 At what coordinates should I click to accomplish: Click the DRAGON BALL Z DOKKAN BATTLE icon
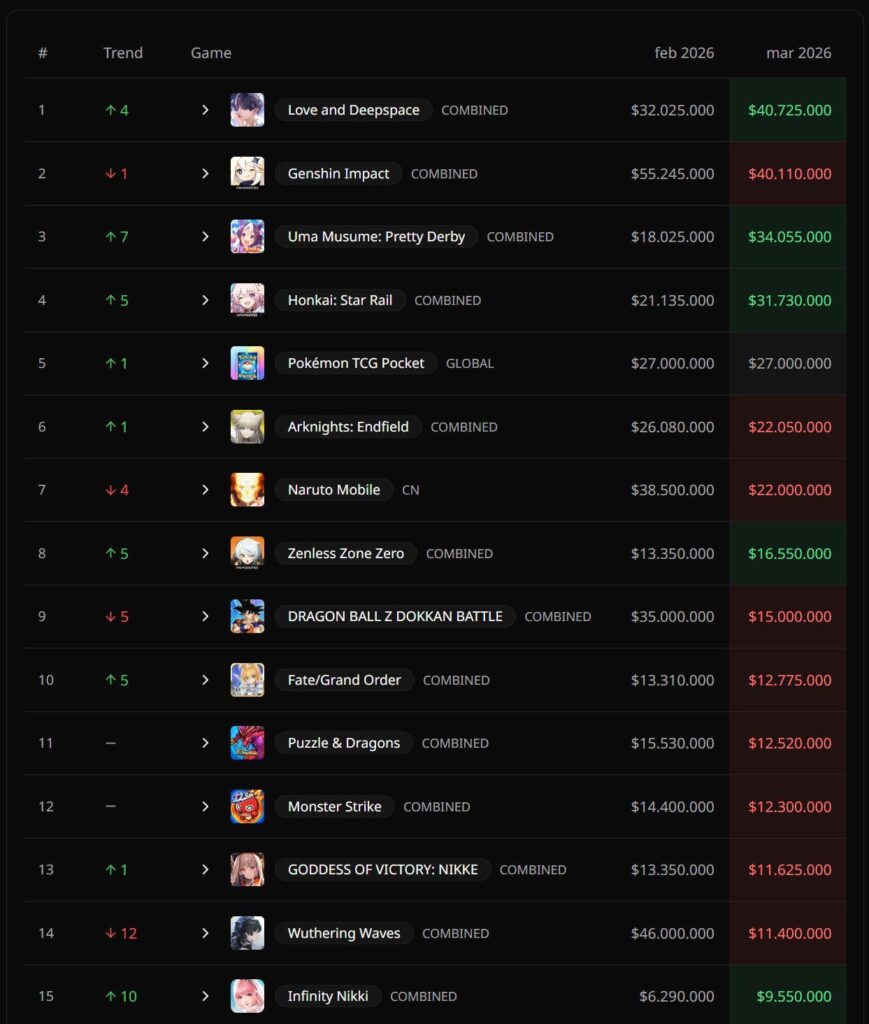(247, 616)
